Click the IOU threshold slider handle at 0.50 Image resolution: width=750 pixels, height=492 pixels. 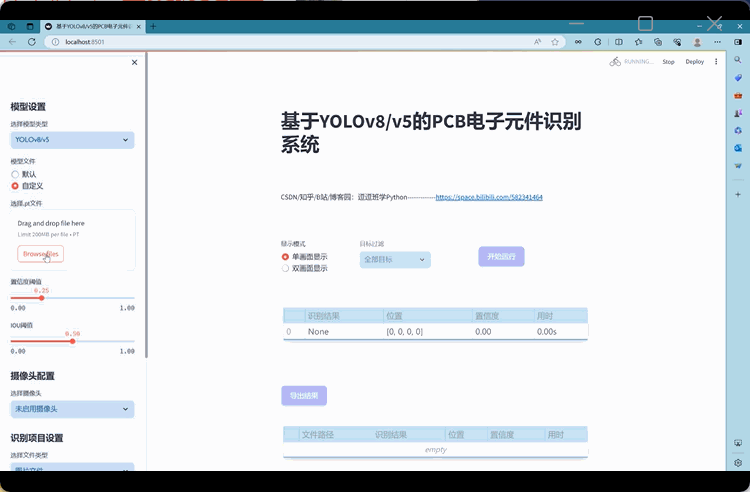(x=73, y=341)
